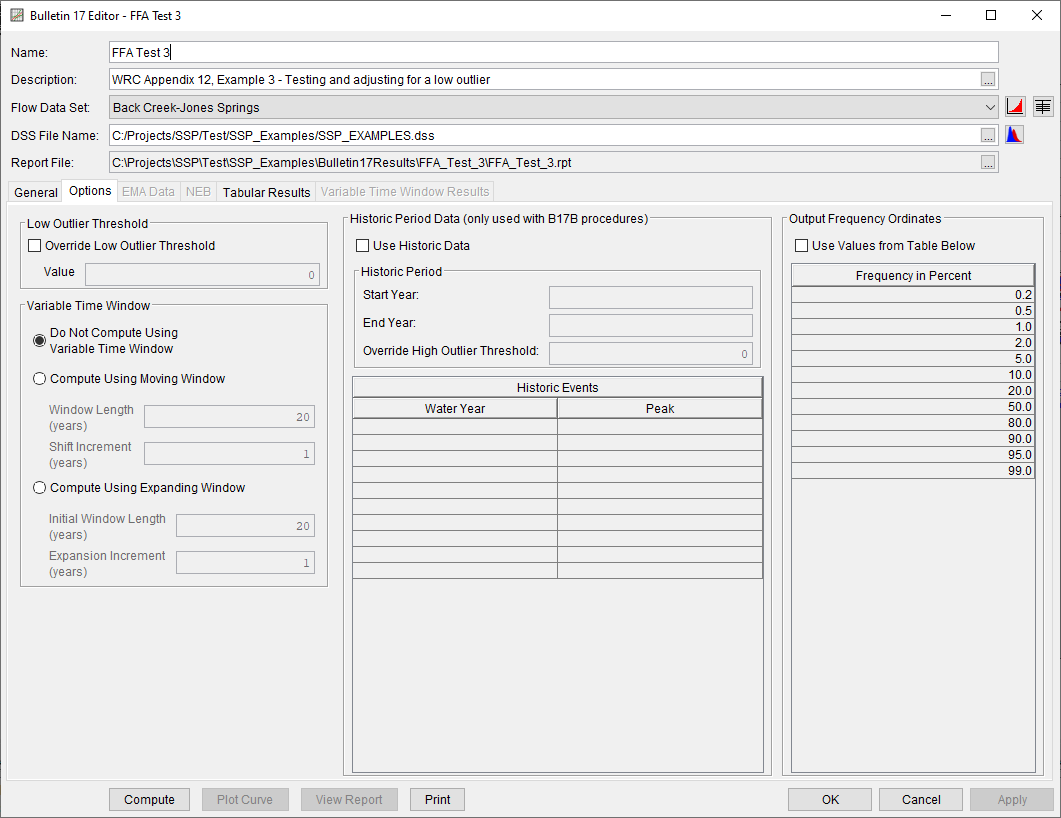
Task: Click the Peak column header
Action: click(660, 409)
